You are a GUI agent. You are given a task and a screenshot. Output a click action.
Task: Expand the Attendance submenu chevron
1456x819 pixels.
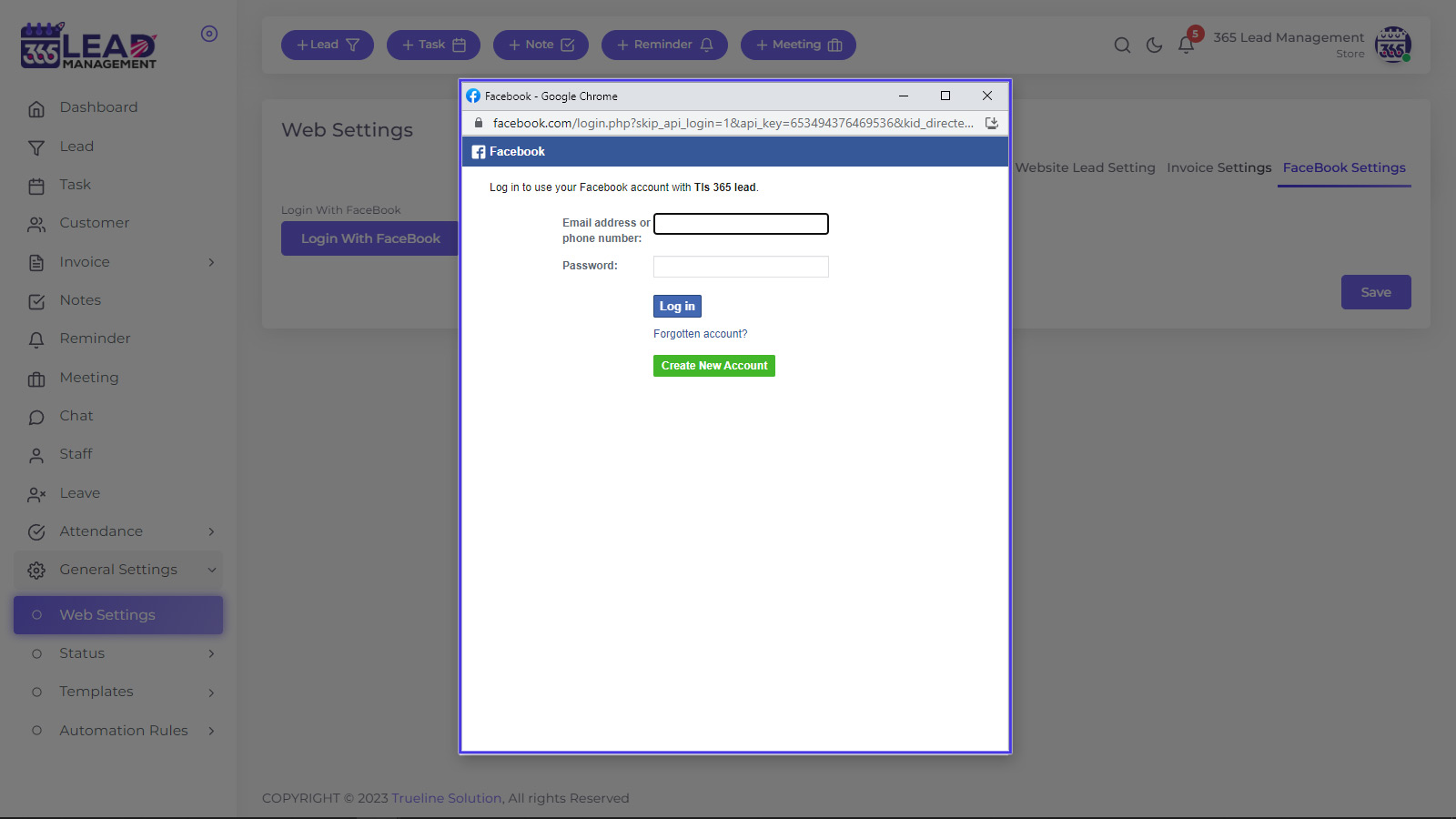click(211, 531)
